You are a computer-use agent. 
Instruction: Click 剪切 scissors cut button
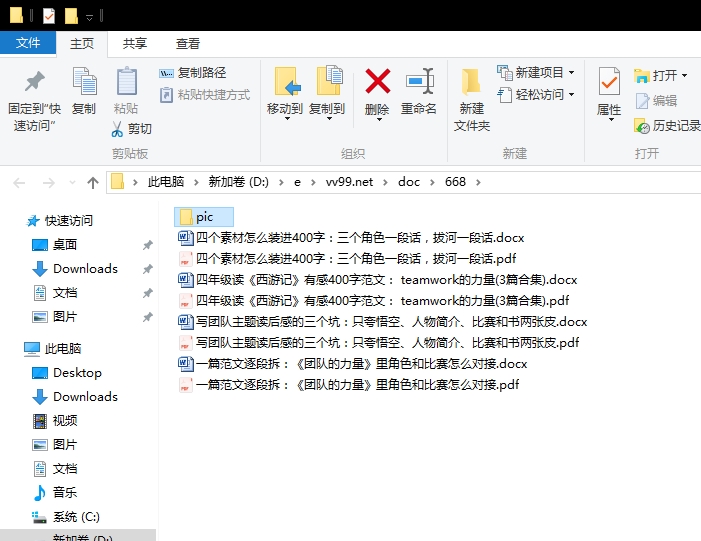[131, 129]
